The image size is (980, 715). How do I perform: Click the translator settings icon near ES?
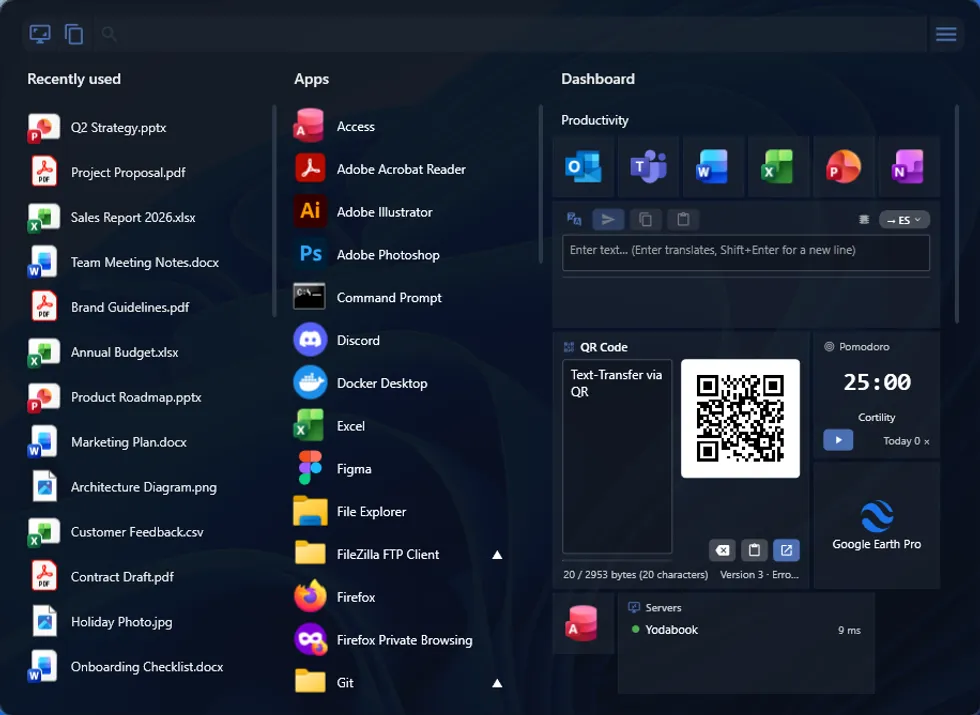pos(864,219)
